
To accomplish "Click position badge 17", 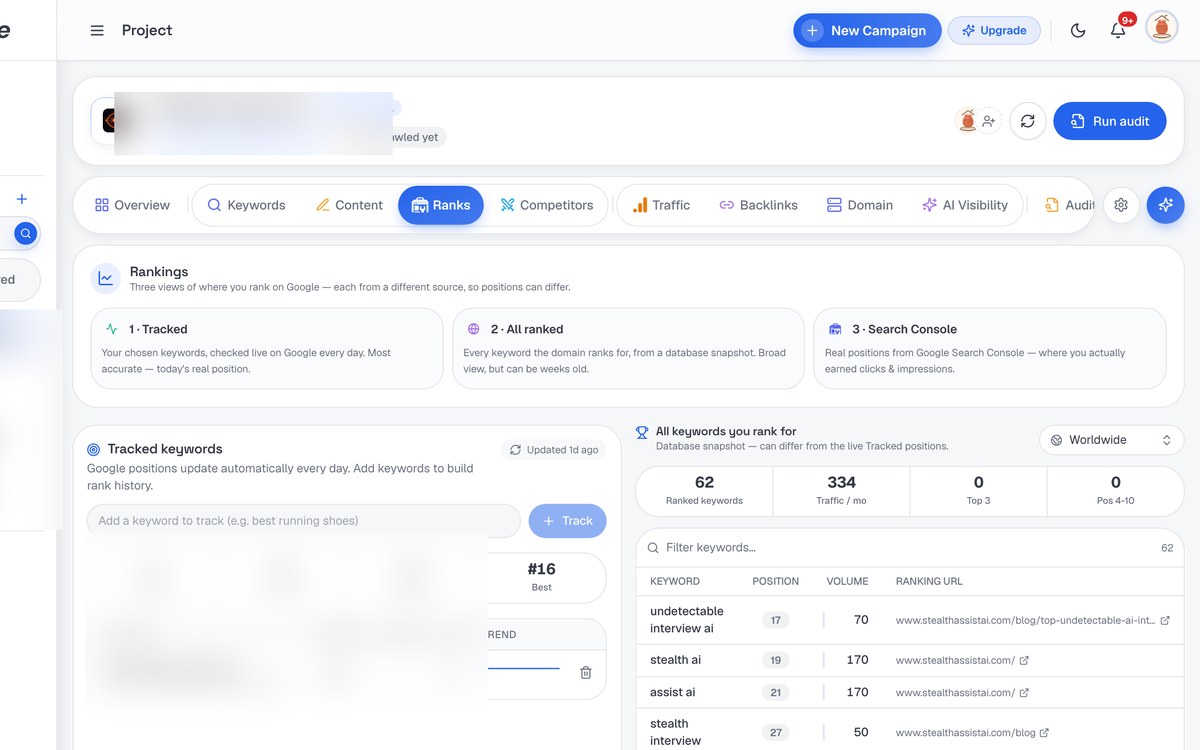I will pyautogui.click(x=775, y=620).
